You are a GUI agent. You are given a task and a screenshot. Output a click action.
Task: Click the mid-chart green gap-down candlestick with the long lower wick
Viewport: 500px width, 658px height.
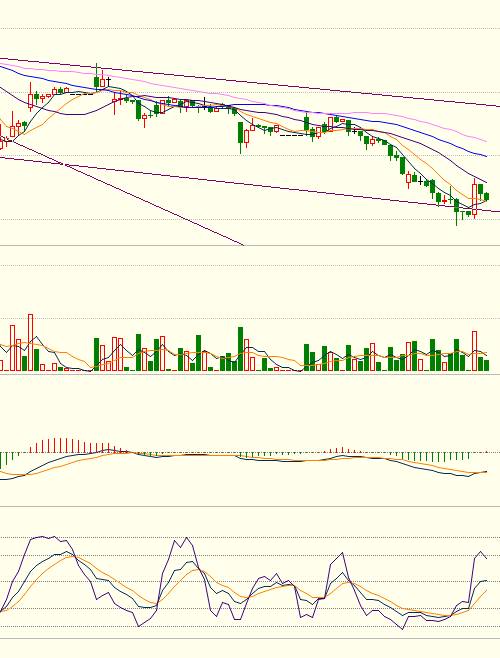pyautogui.click(x=241, y=137)
